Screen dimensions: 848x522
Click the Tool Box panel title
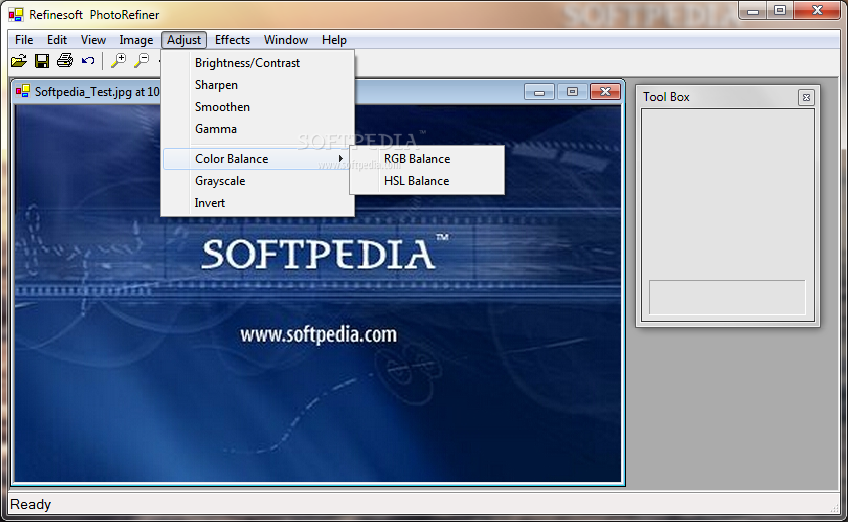click(666, 97)
